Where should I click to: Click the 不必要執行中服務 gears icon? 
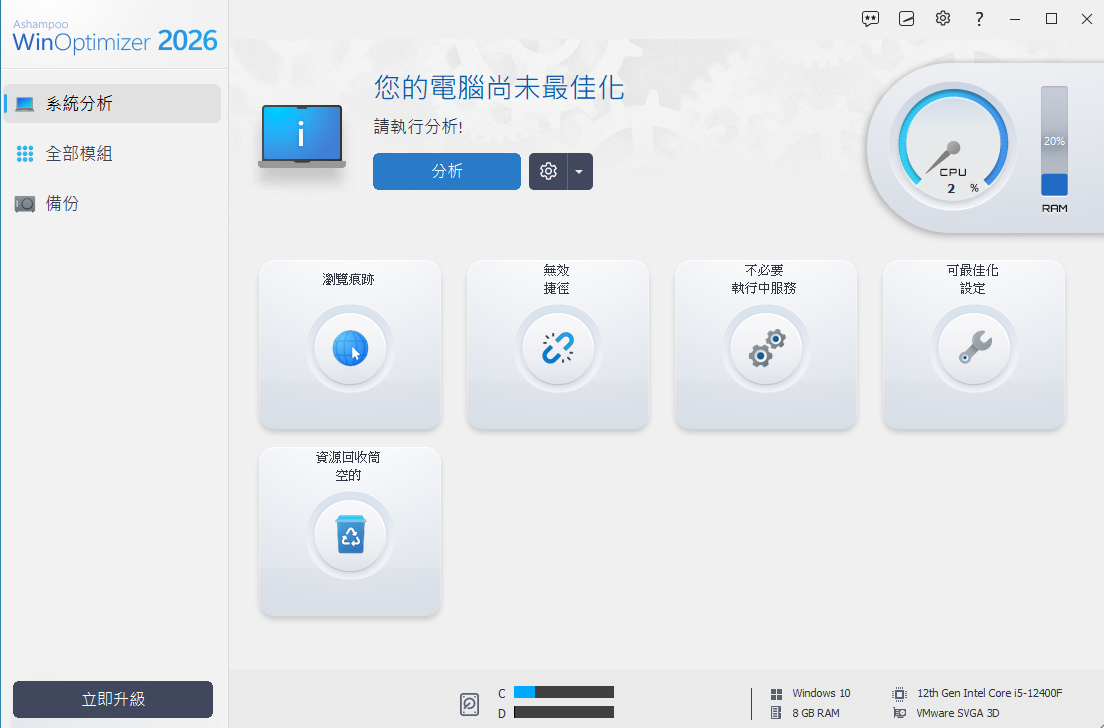point(766,349)
